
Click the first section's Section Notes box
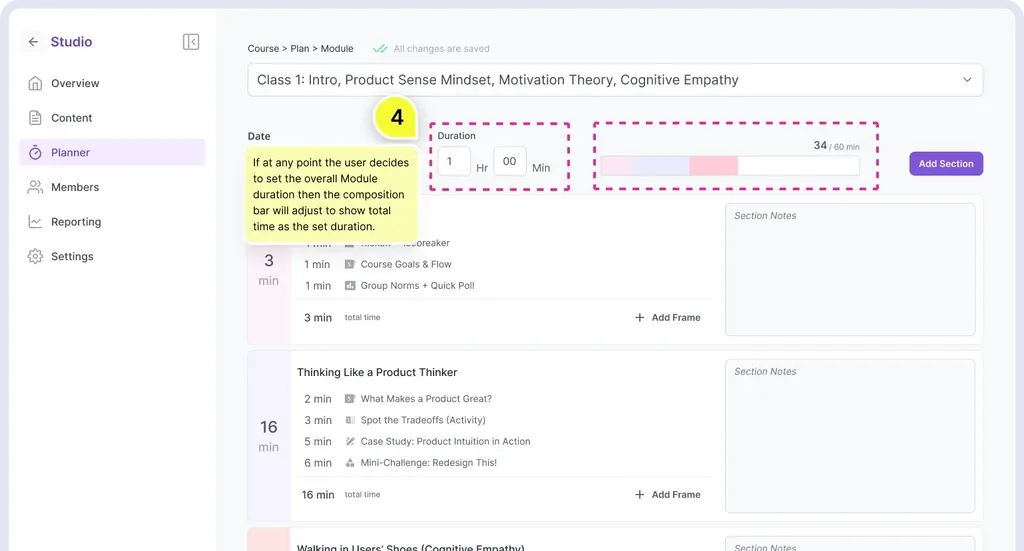pyautogui.click(x=850, y=269)
